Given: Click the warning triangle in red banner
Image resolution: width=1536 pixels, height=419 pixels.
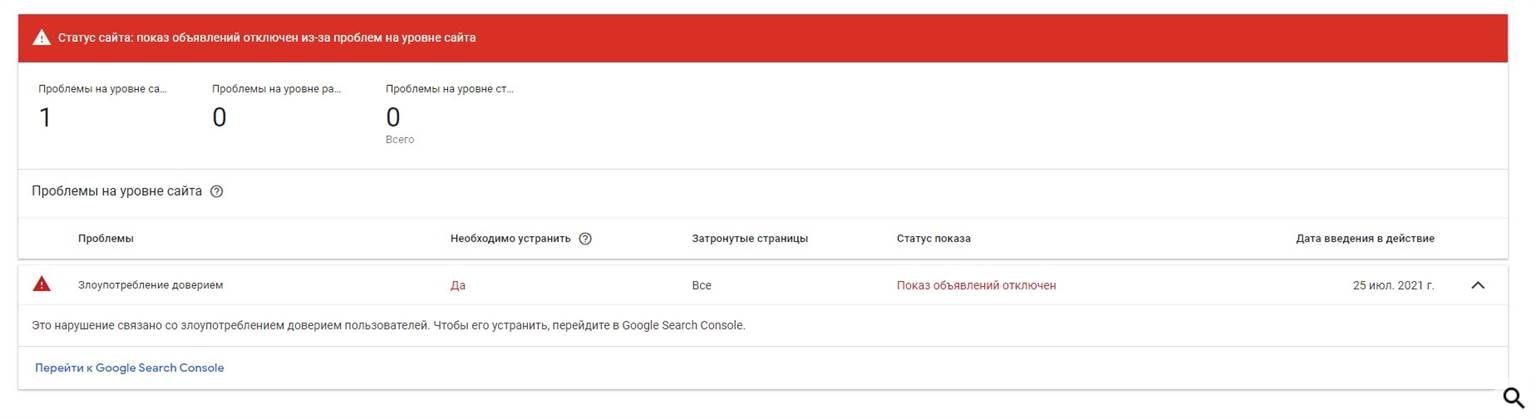Looking at the screenshot, I should click(x=41, y=38).
